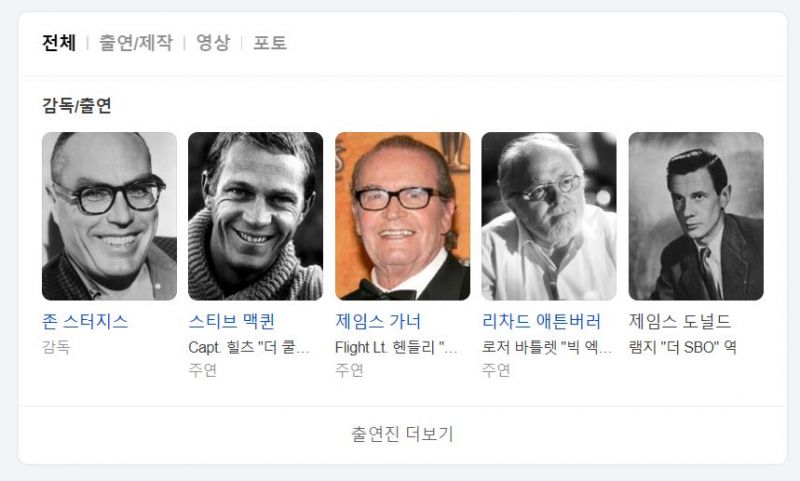Go to the 포토 tab
800x481 pixels.
tap(270, 42)
